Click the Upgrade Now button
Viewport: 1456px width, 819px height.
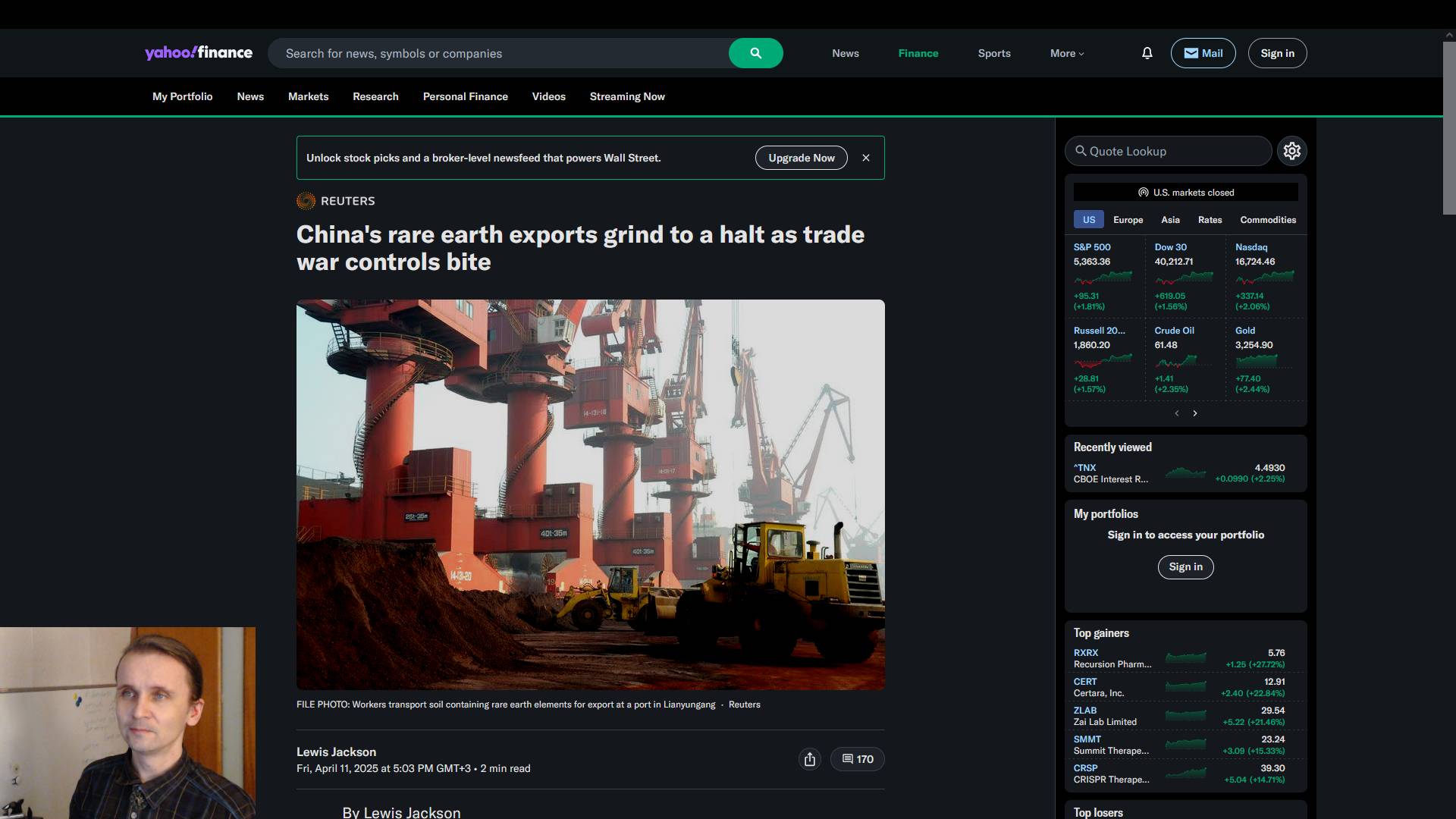coord(801,158)
